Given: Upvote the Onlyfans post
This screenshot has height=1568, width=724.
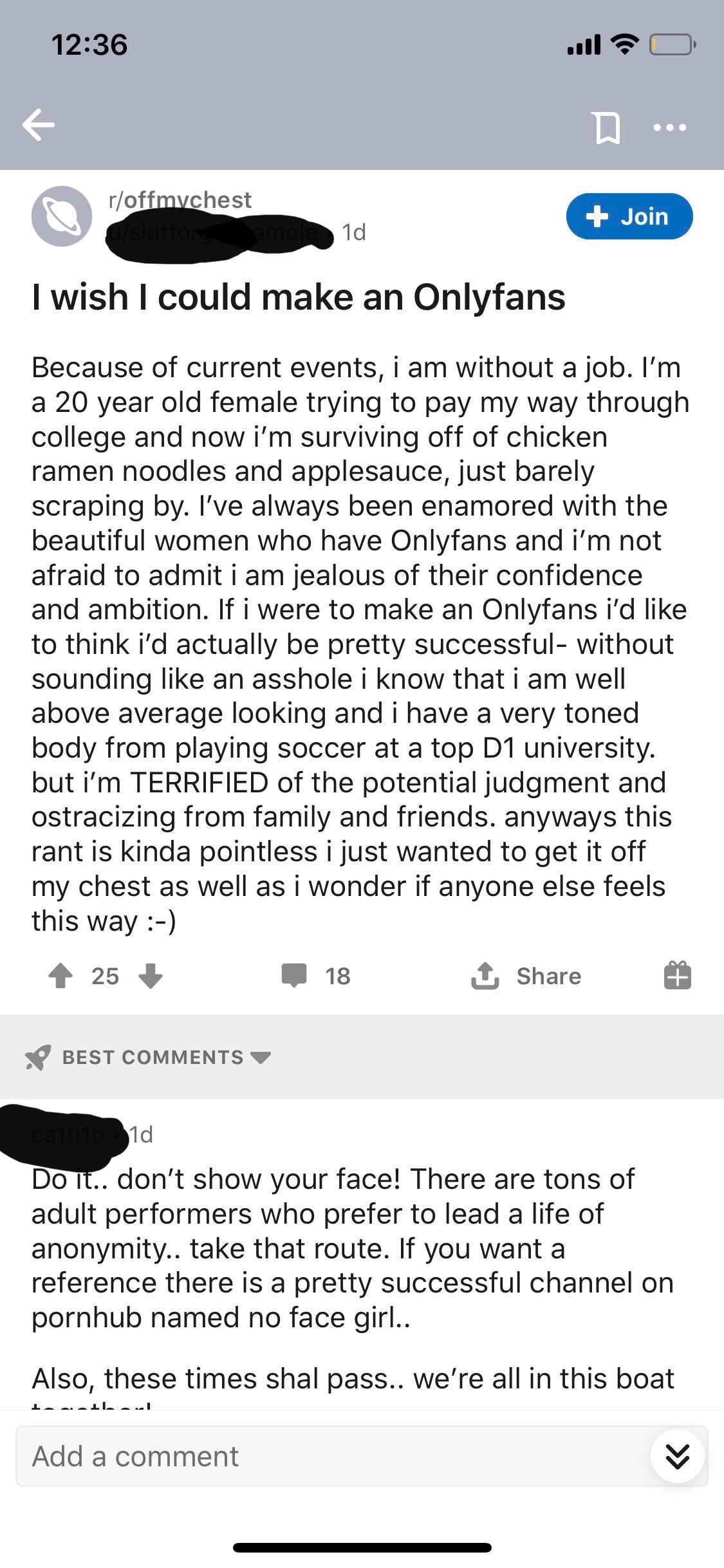Looking at the screenshot, I should [x=60, y=976].
